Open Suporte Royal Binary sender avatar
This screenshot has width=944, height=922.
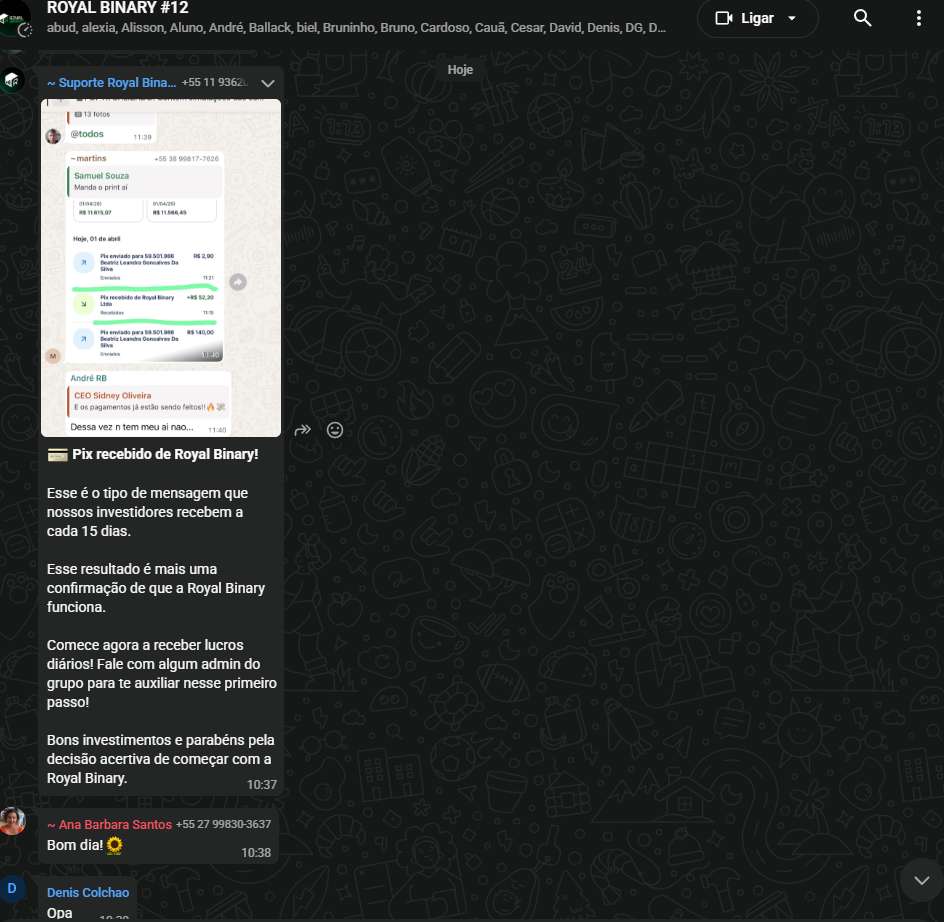[13, 80]
